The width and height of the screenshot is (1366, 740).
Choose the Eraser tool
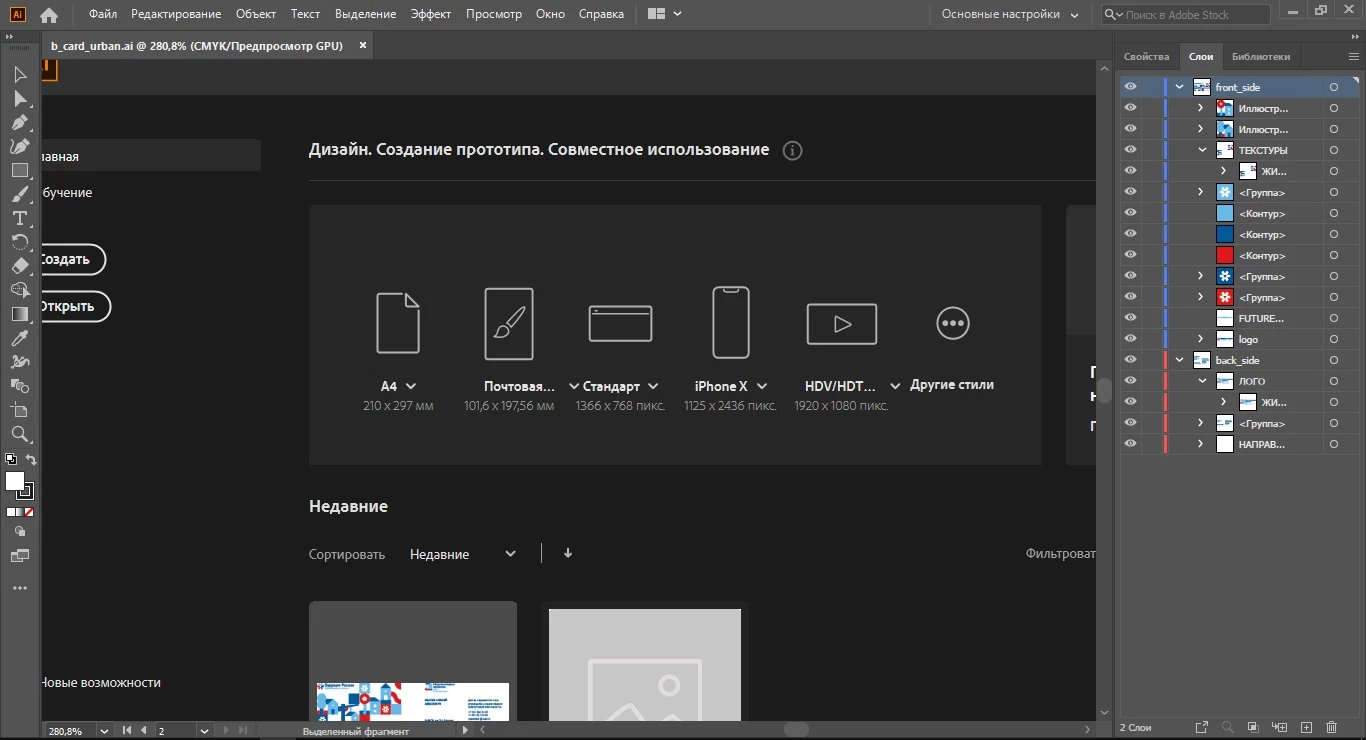(x=19, y=266)
